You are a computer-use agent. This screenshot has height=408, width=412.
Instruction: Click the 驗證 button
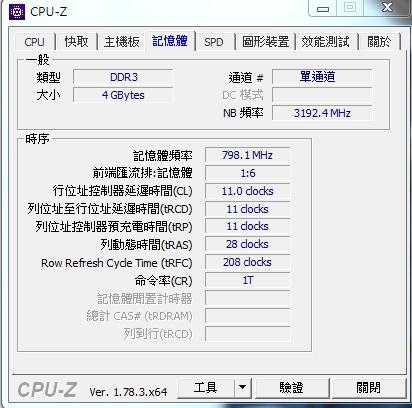[292, 388]
